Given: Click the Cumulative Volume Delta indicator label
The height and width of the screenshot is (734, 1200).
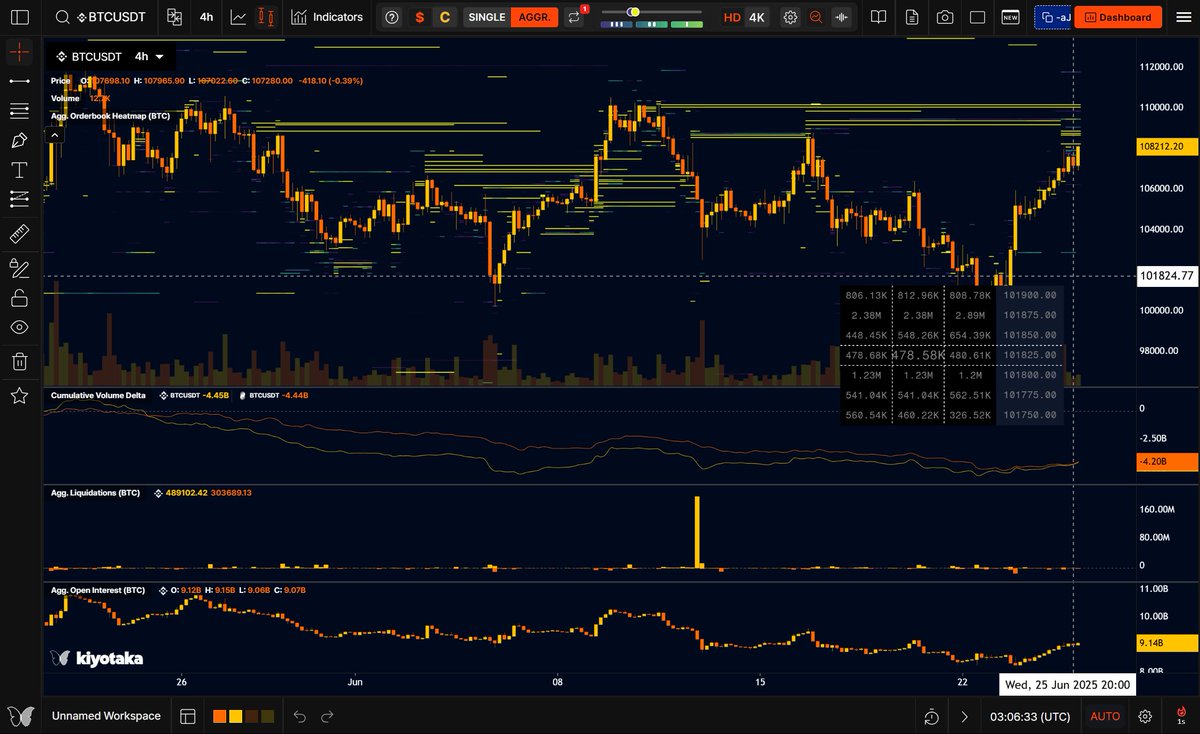Looking at the screenshot, I should [99, 395].
